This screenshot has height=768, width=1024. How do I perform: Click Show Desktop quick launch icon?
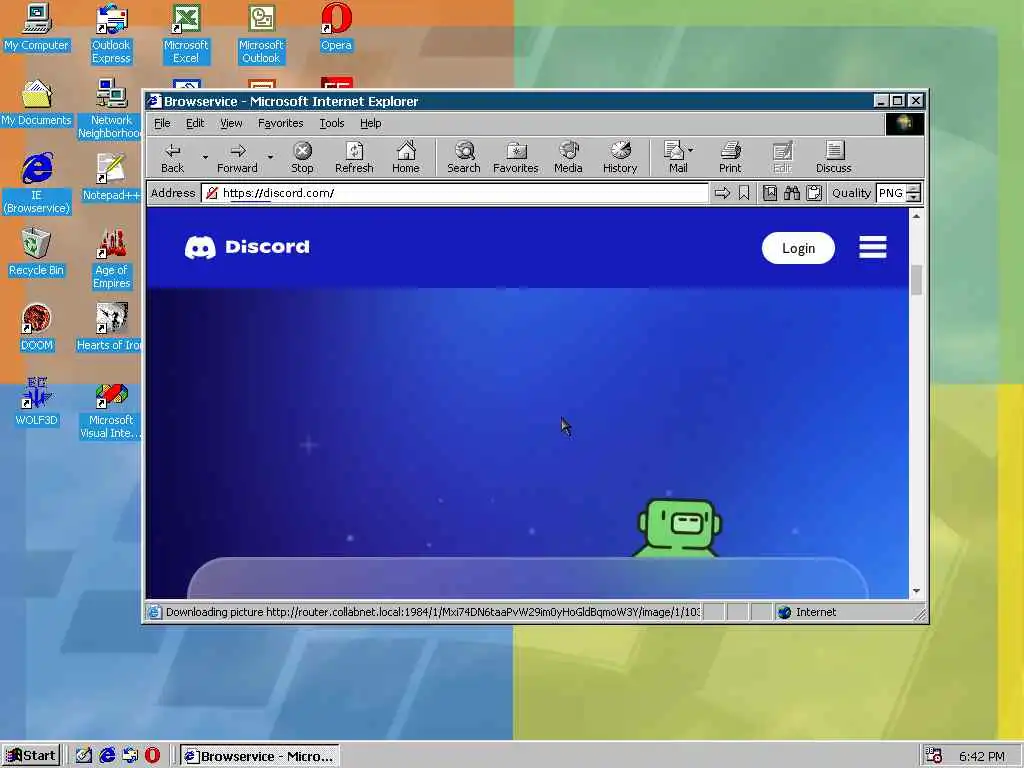[84, 756]
